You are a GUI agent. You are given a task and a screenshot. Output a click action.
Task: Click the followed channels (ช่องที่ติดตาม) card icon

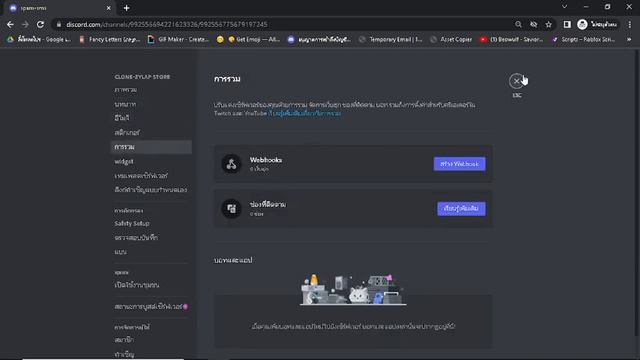pyautogui.click(x=231, y=209)
